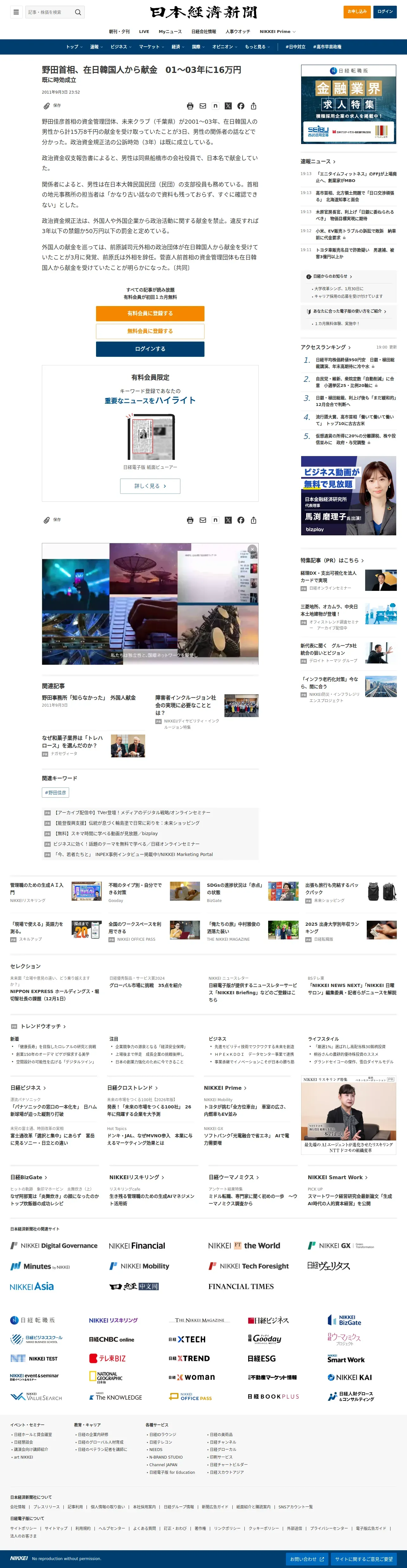Image resolution: width=407 pixels, height=1568 pixels.
Task: Click the NIKKEI logo in the footer bar
Action: click(x=19, y=1558)
